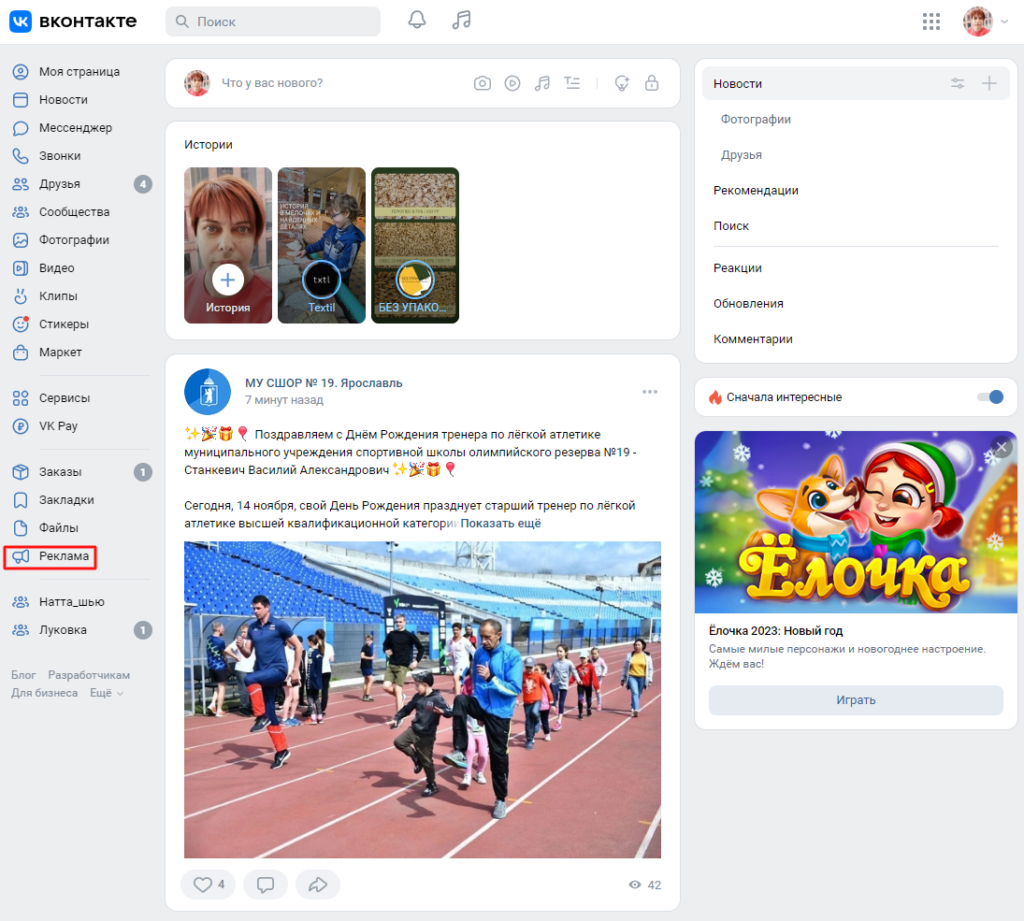Click the share arrow under the post
Screen dimensions: 1024x921
[318, 885]
